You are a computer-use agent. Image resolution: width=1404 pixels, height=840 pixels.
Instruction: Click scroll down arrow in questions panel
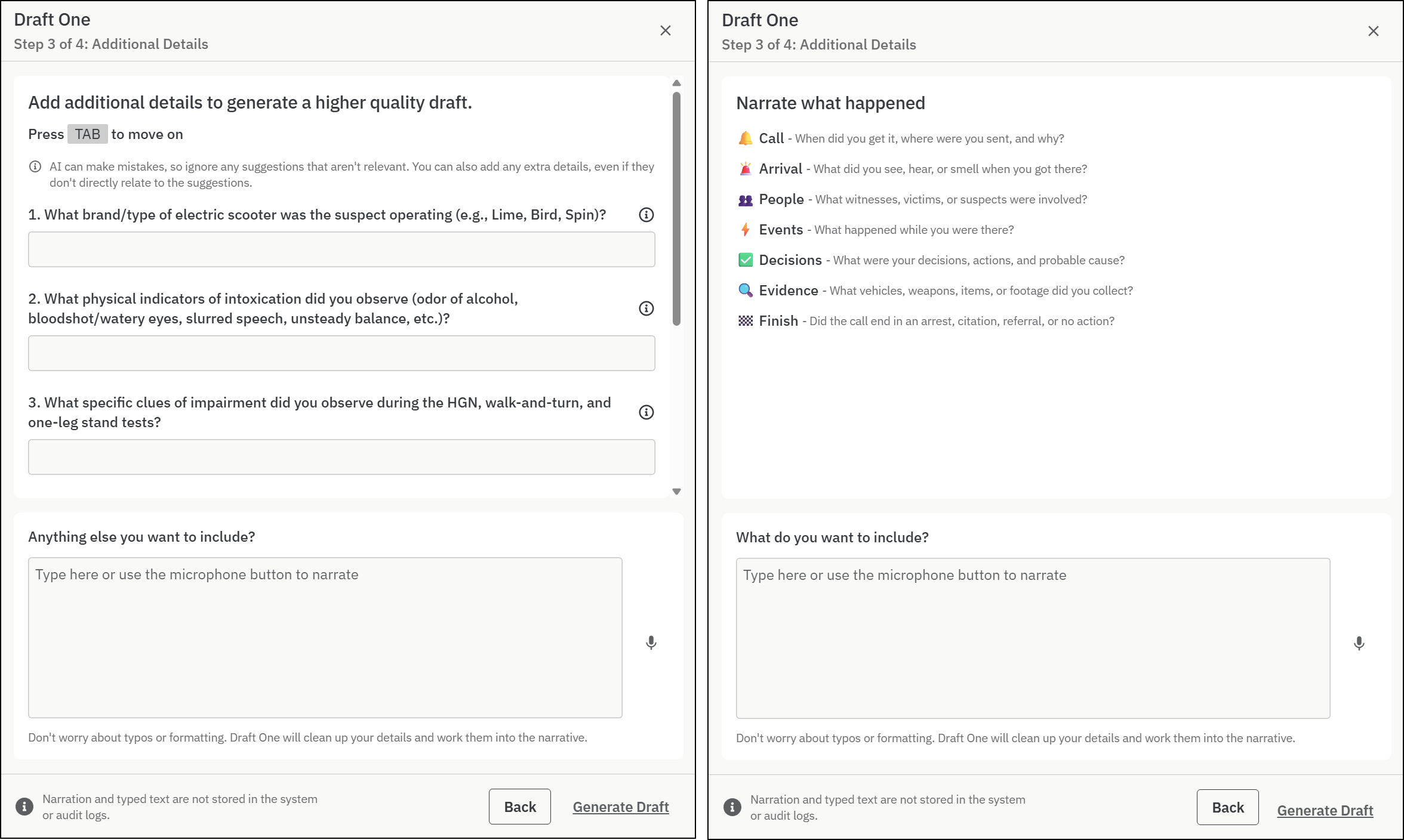[676, 492]
